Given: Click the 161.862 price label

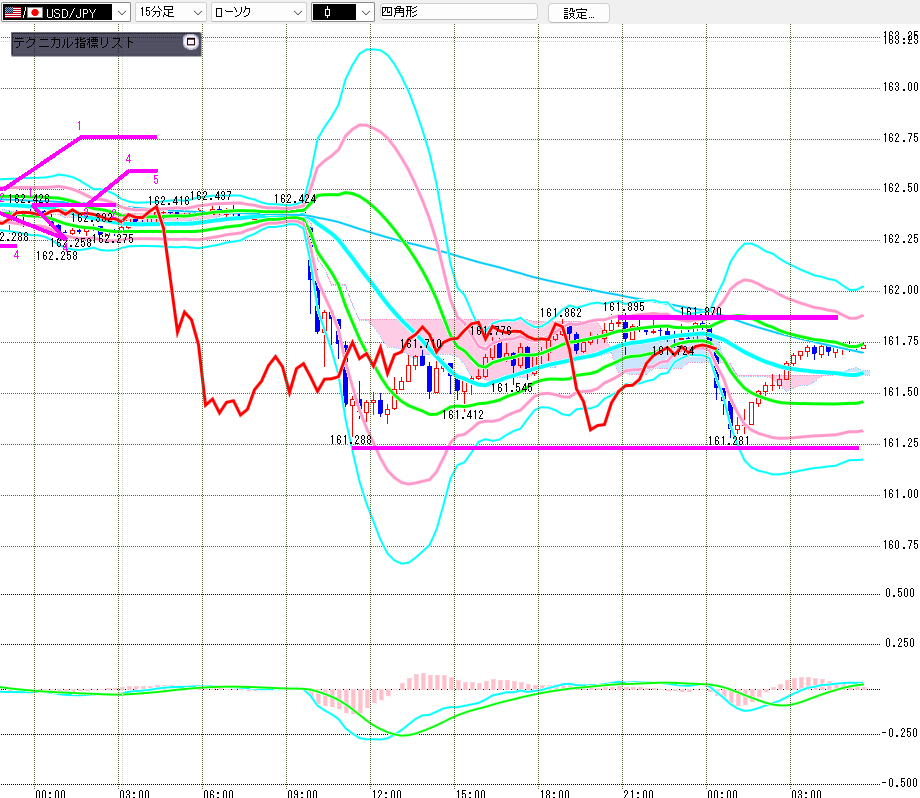Looking at the screenshot, I should [x=561, y=313].
